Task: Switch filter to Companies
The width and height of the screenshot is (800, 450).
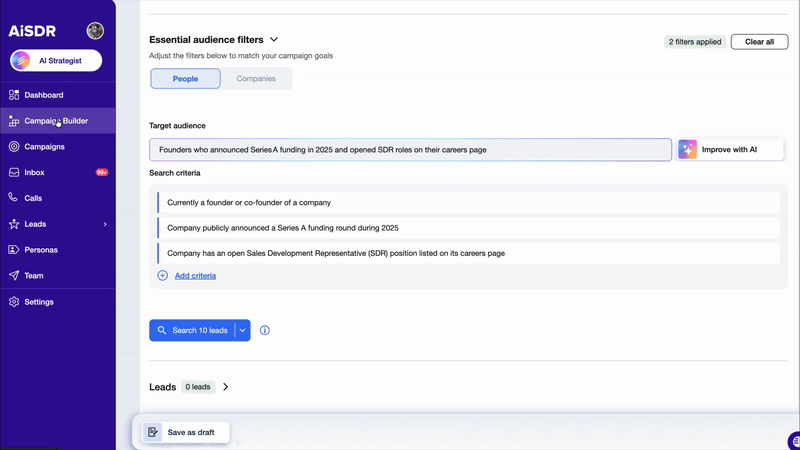Action: (256, 79)
